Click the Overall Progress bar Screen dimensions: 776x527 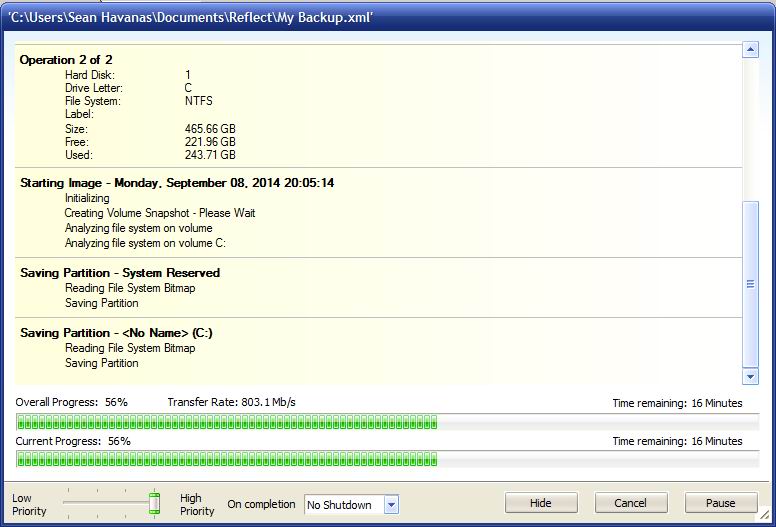tap(387, 423)
